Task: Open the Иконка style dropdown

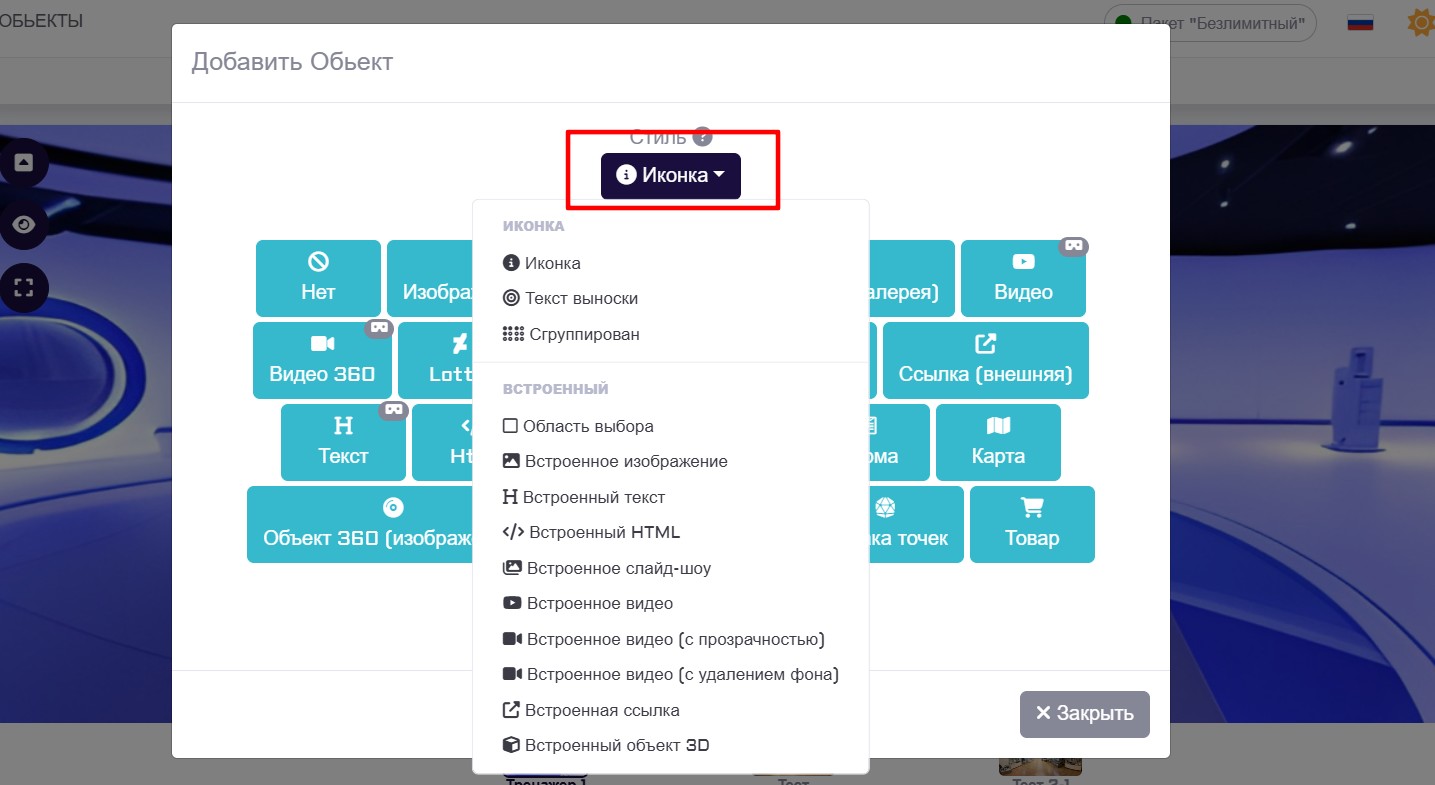Action: point(670,175)
